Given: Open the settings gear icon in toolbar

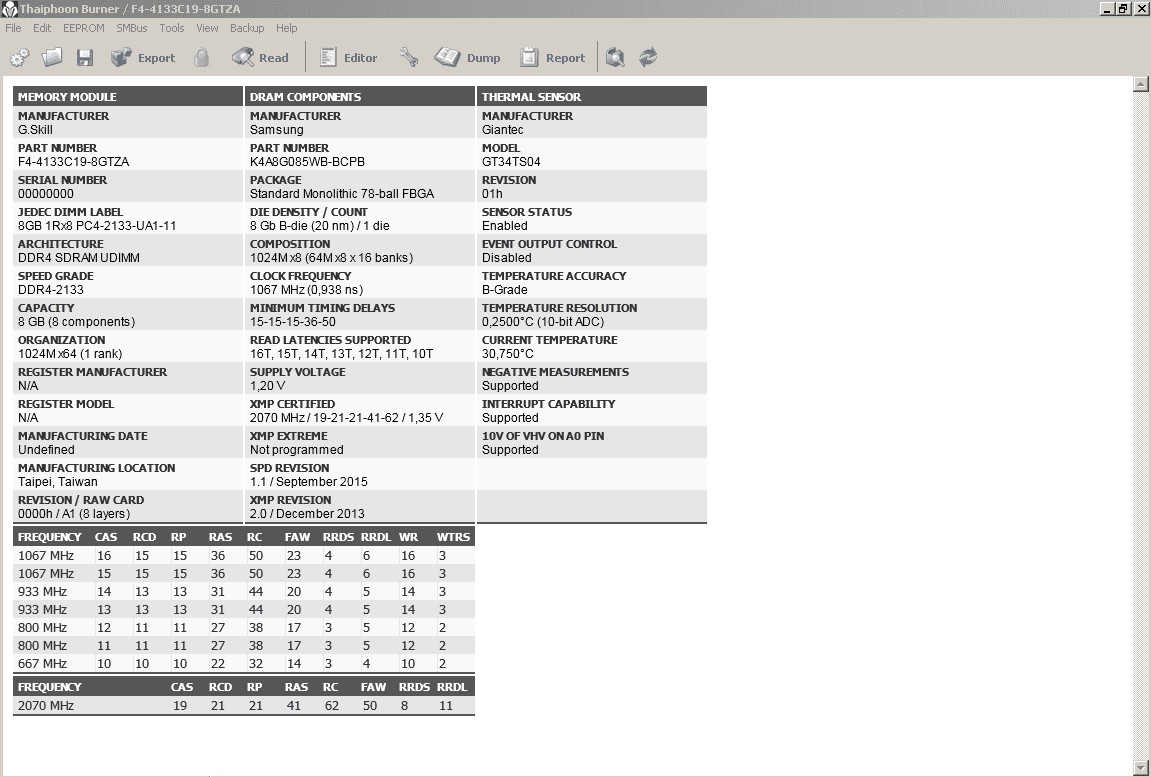Looking at the screenshot, I should click(x=20, y=57).
